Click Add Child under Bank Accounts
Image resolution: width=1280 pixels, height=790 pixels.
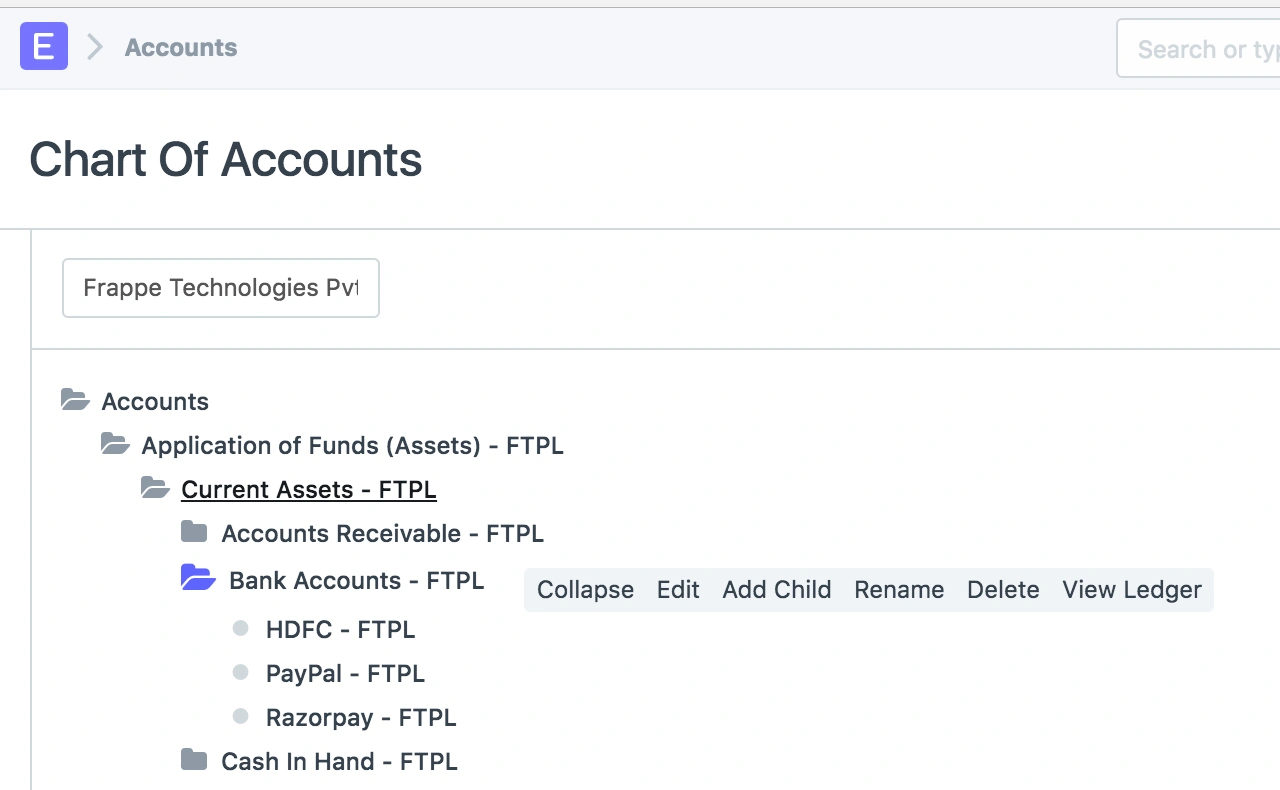click(777, 590)
